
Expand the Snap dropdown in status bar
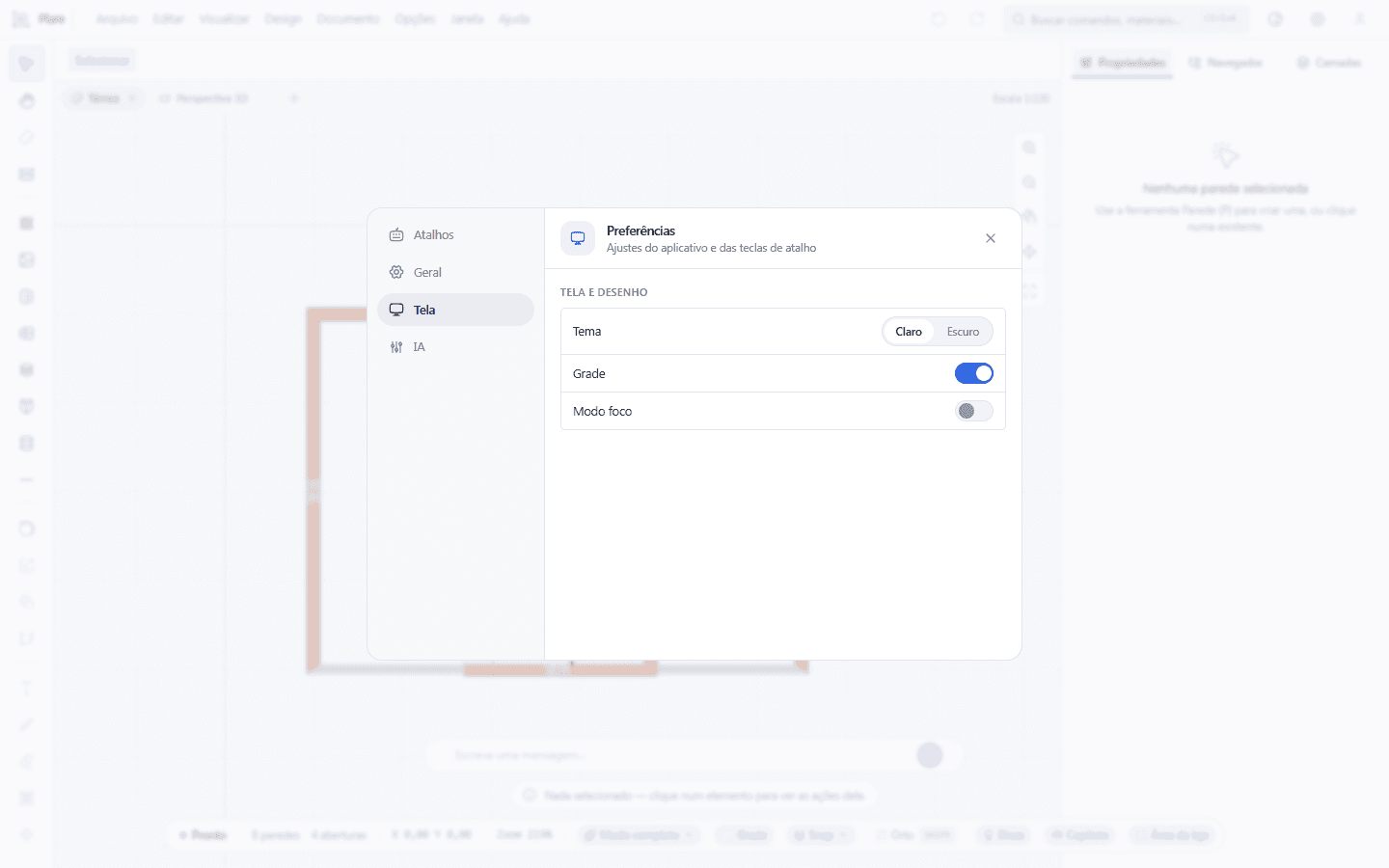pyautogui.click(x=821, y=835)
